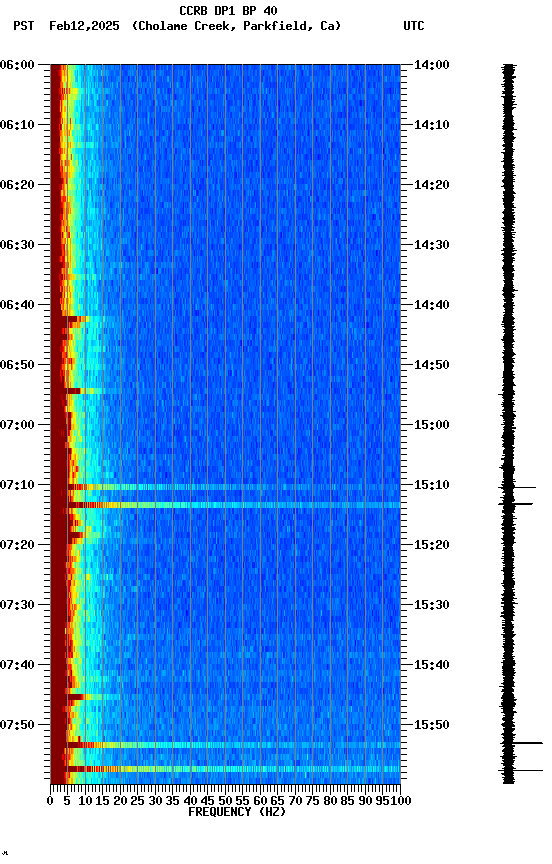Click the 14:50 UTC time label
Screen dimensions: 552x864
(432, 365)
